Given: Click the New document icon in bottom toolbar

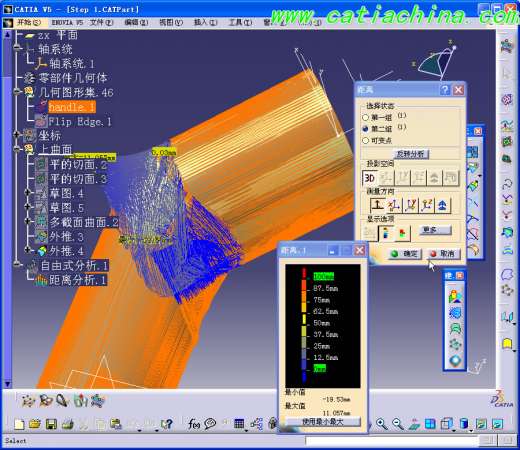Looking at the screenshot, I should point(19,424).
